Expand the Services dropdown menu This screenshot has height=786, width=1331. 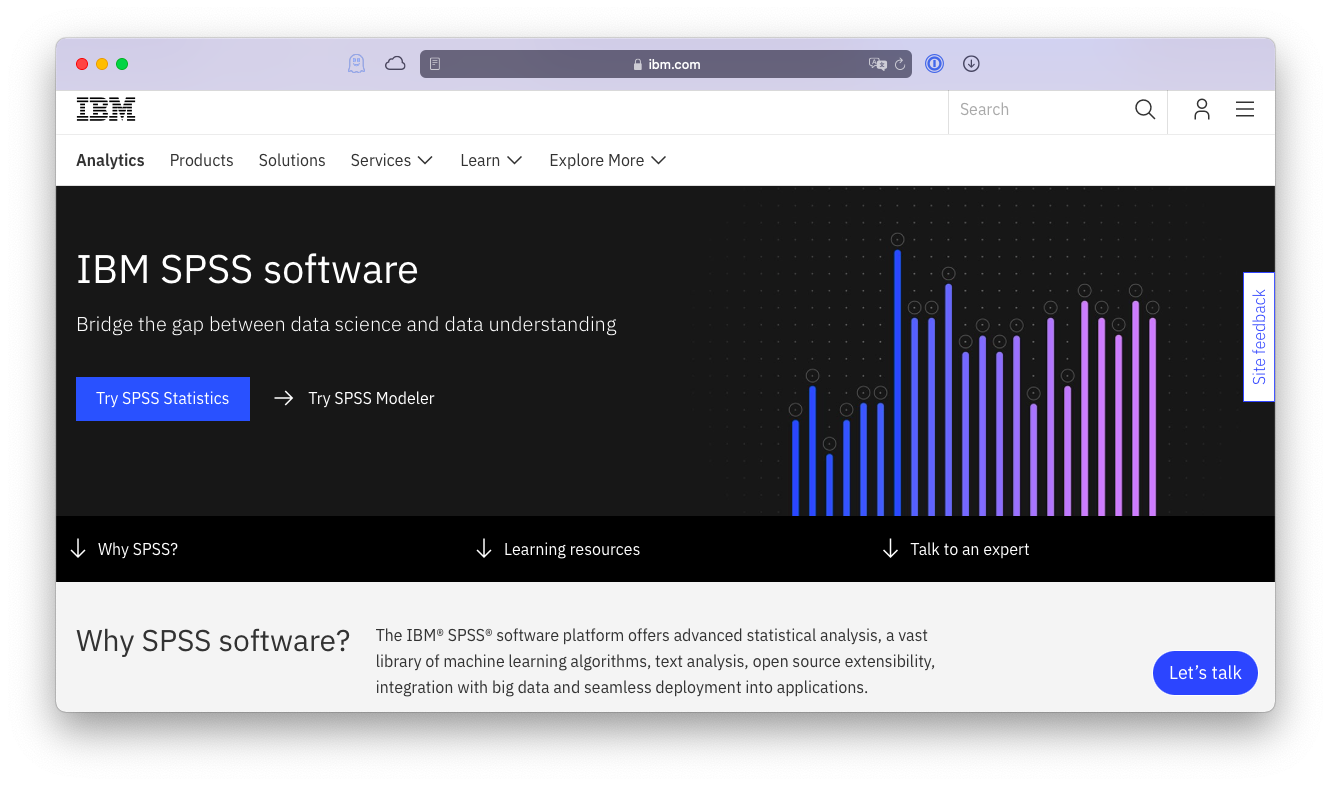coord(392,160)
